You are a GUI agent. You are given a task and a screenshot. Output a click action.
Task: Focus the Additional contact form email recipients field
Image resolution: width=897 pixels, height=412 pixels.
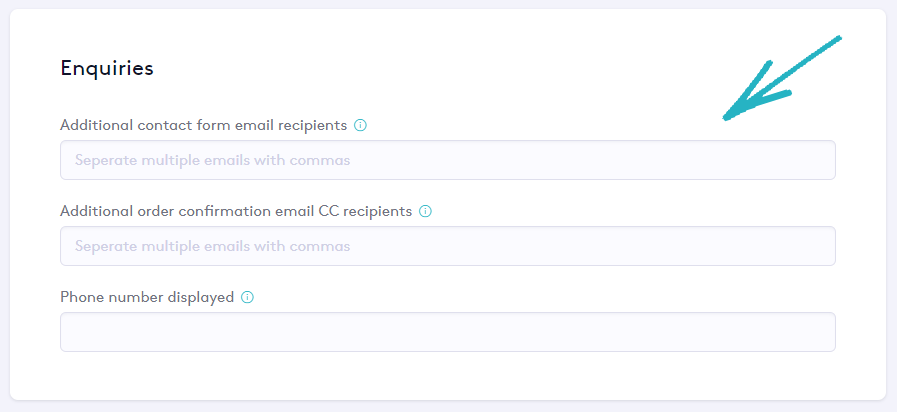click(447, 160)
